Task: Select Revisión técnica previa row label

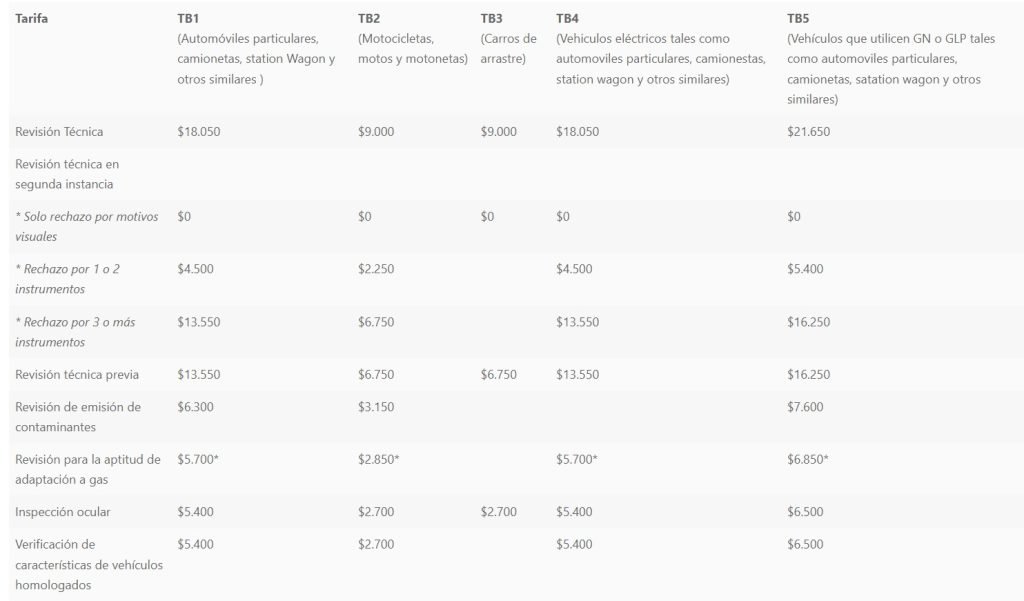Action: pyautogui.click(x=77, y=374)
